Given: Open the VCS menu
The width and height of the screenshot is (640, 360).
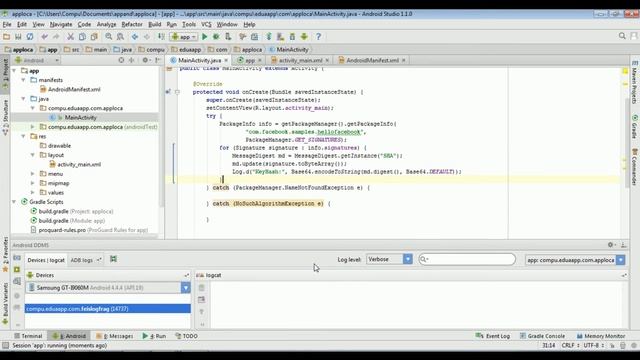Looking at the screenshot, I should (206, 24).
